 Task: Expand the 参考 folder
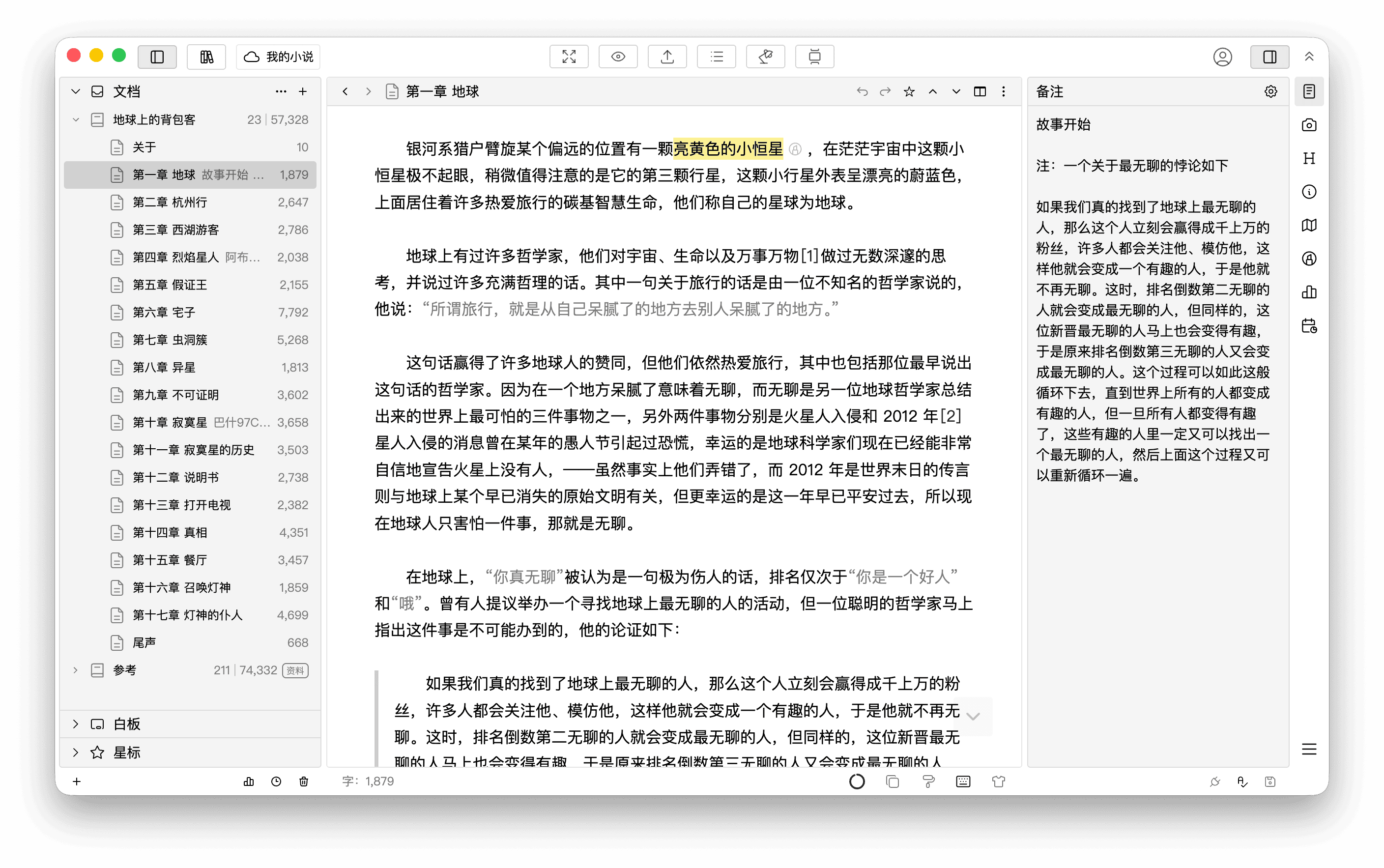pos(76,670)
